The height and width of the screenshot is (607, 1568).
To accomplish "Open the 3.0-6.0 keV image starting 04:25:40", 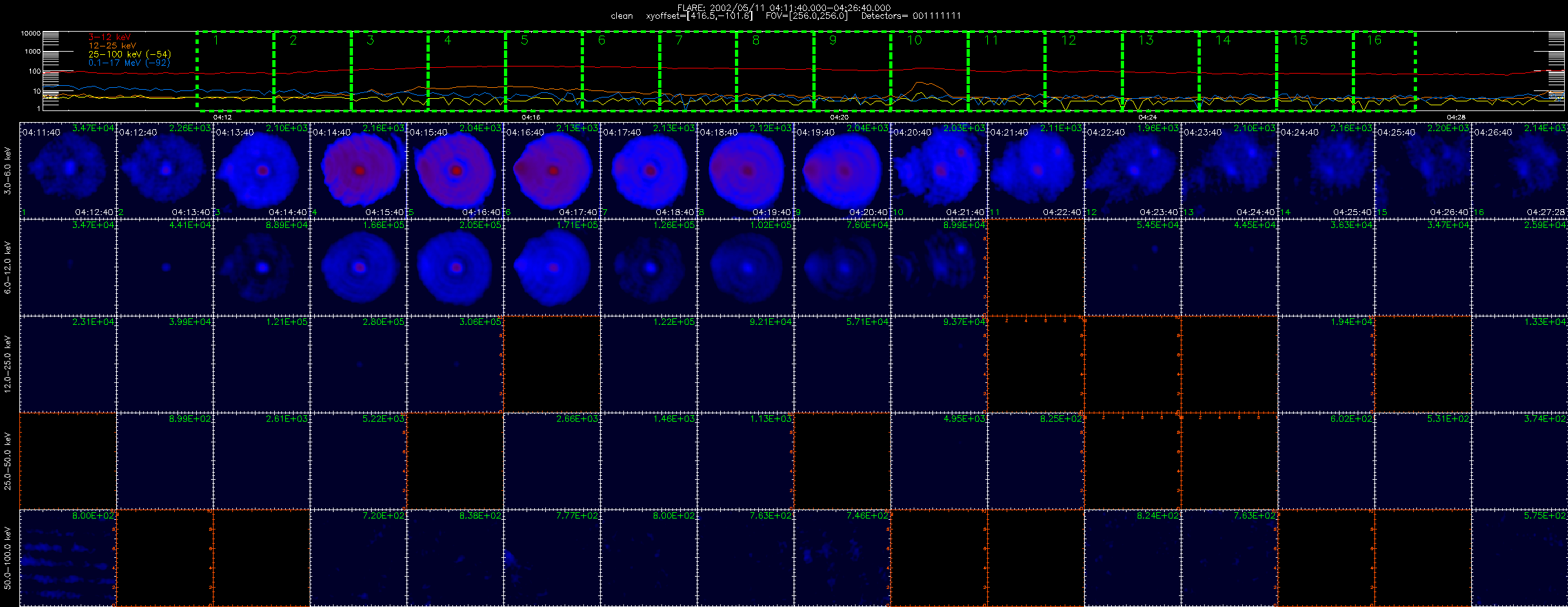I will pos(1423,170).
